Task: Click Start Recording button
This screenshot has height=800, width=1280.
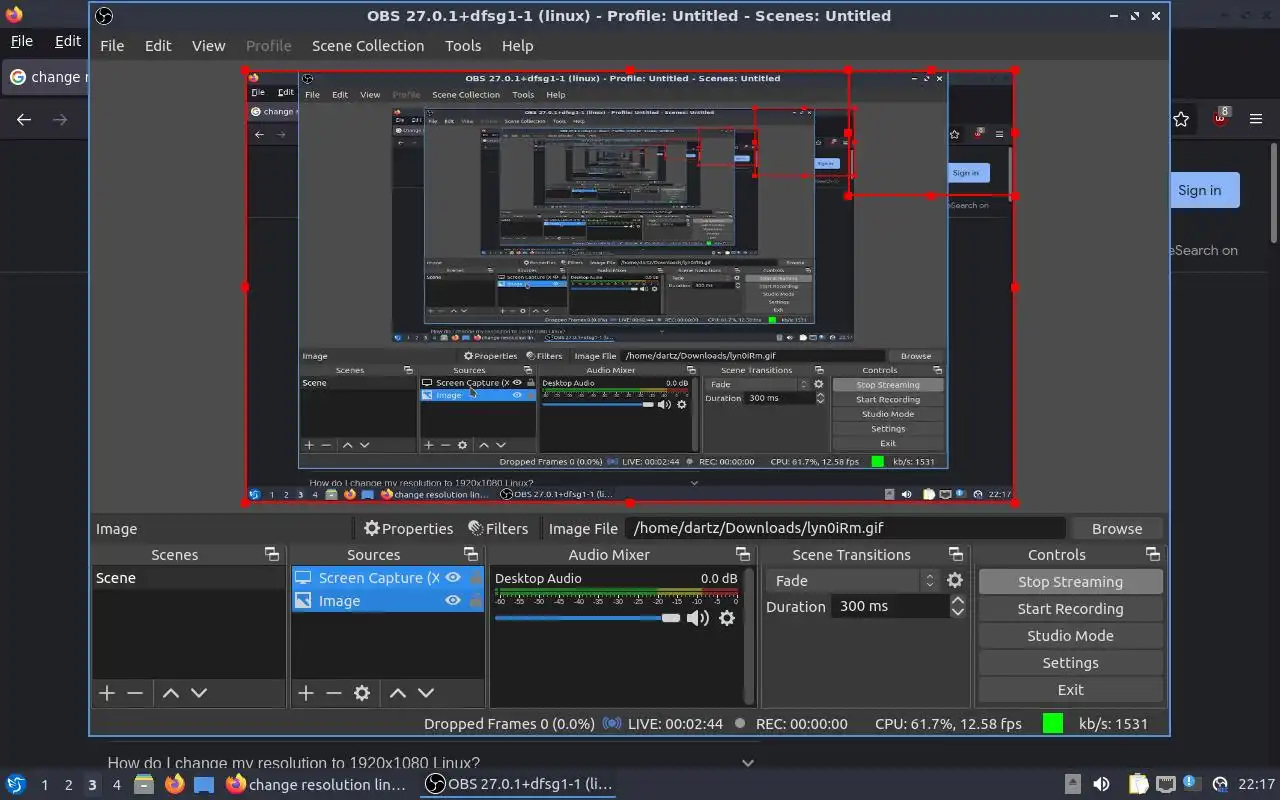Action: pyautogui.click(x=1070, y=608)
